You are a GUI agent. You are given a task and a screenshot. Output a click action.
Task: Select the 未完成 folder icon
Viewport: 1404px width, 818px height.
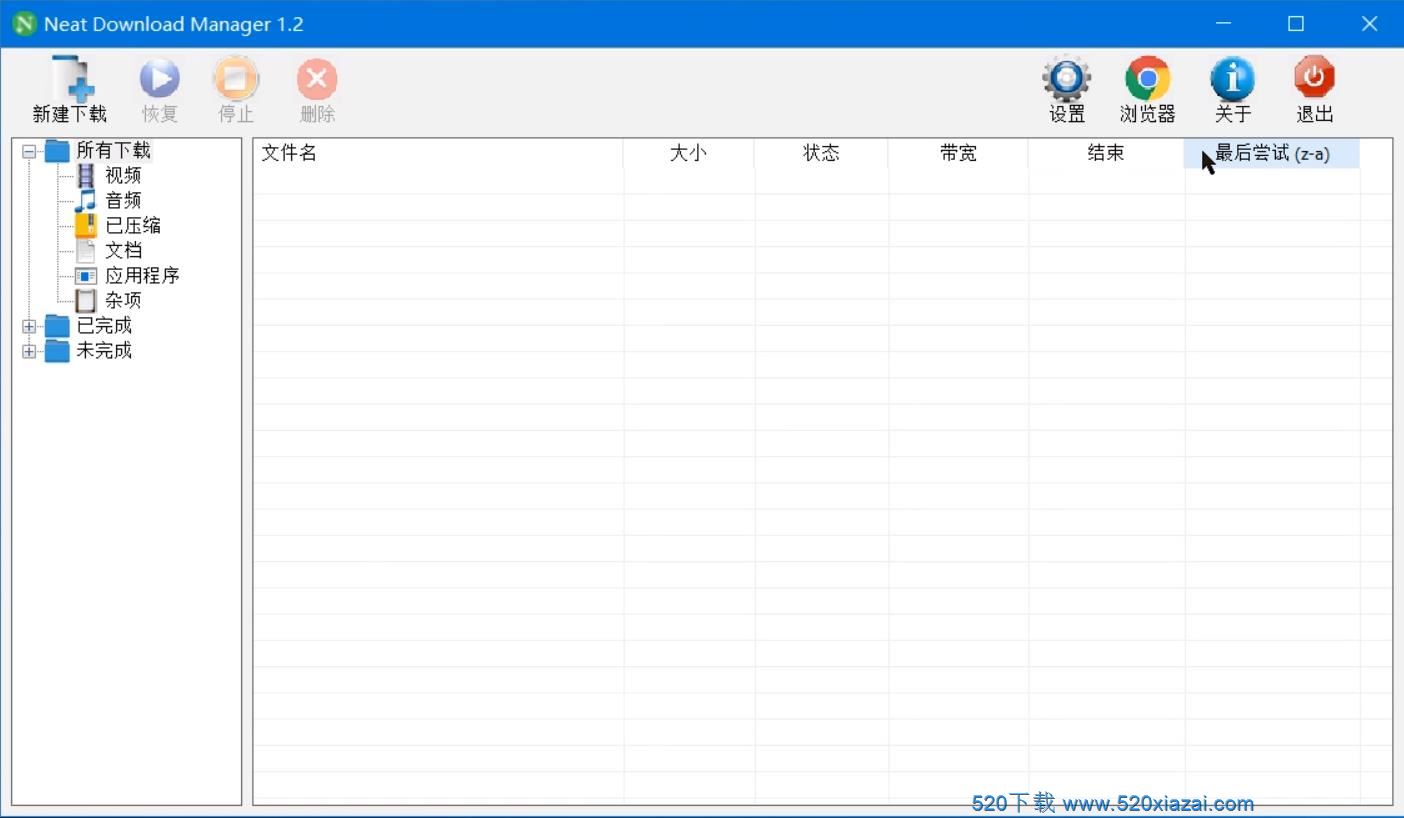coord(58,351)
